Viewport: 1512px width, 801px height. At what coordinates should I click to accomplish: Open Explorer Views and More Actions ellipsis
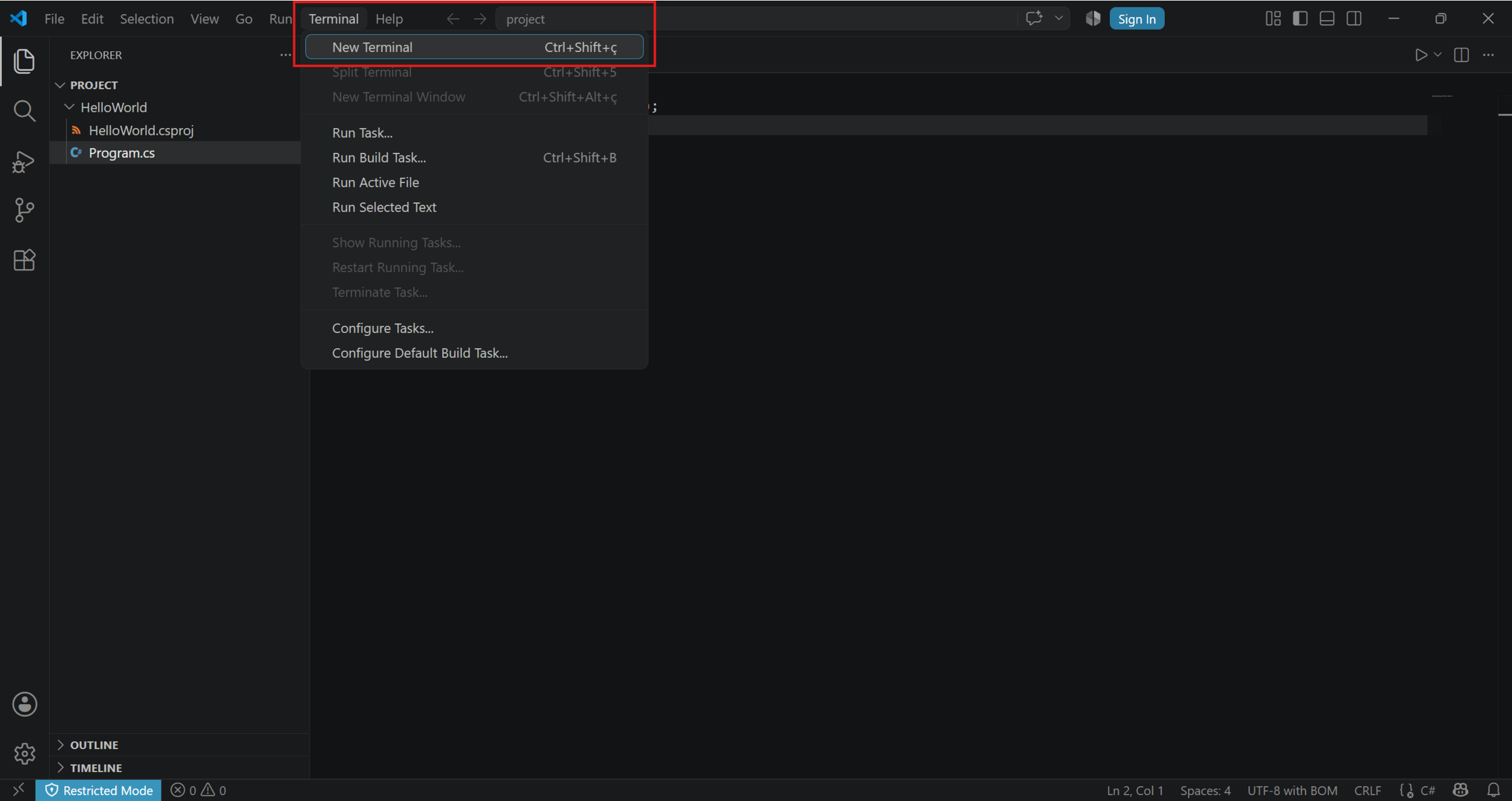pyautogui.click(x=285, y=55)
